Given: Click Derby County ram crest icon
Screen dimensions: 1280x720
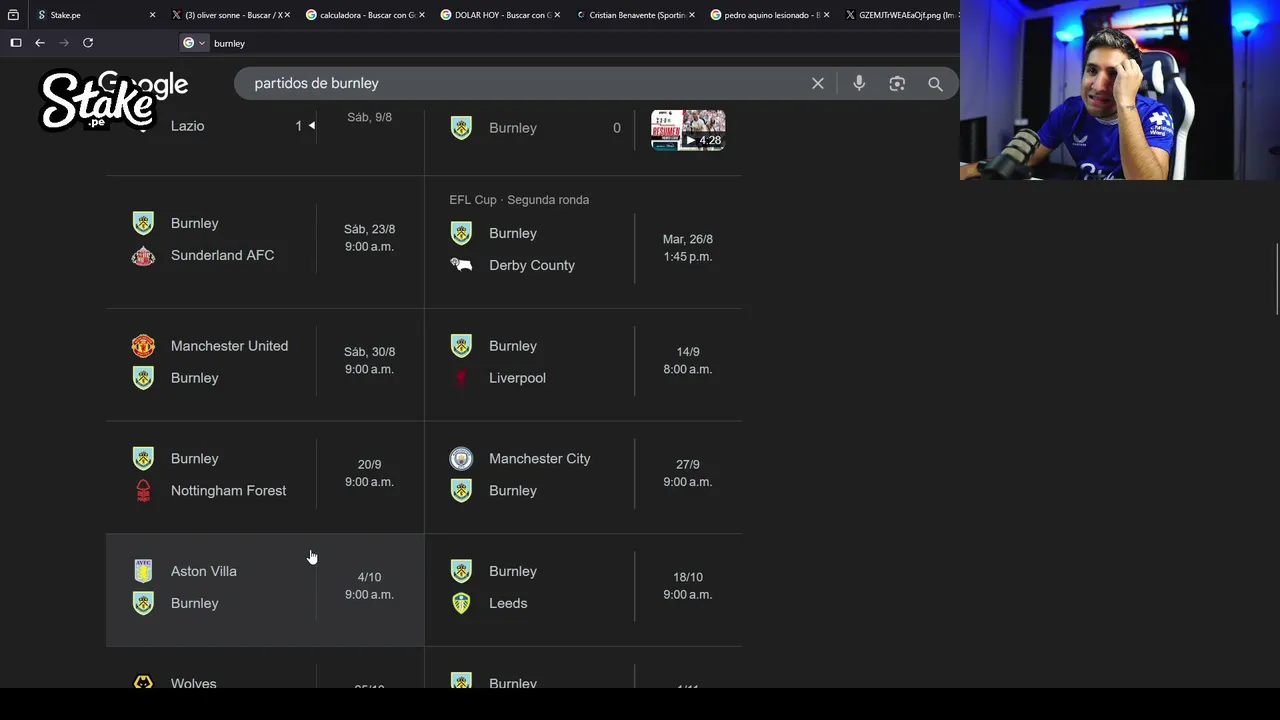Looking at the screenshot, I should pyautogui.click(x=461, y=265).
